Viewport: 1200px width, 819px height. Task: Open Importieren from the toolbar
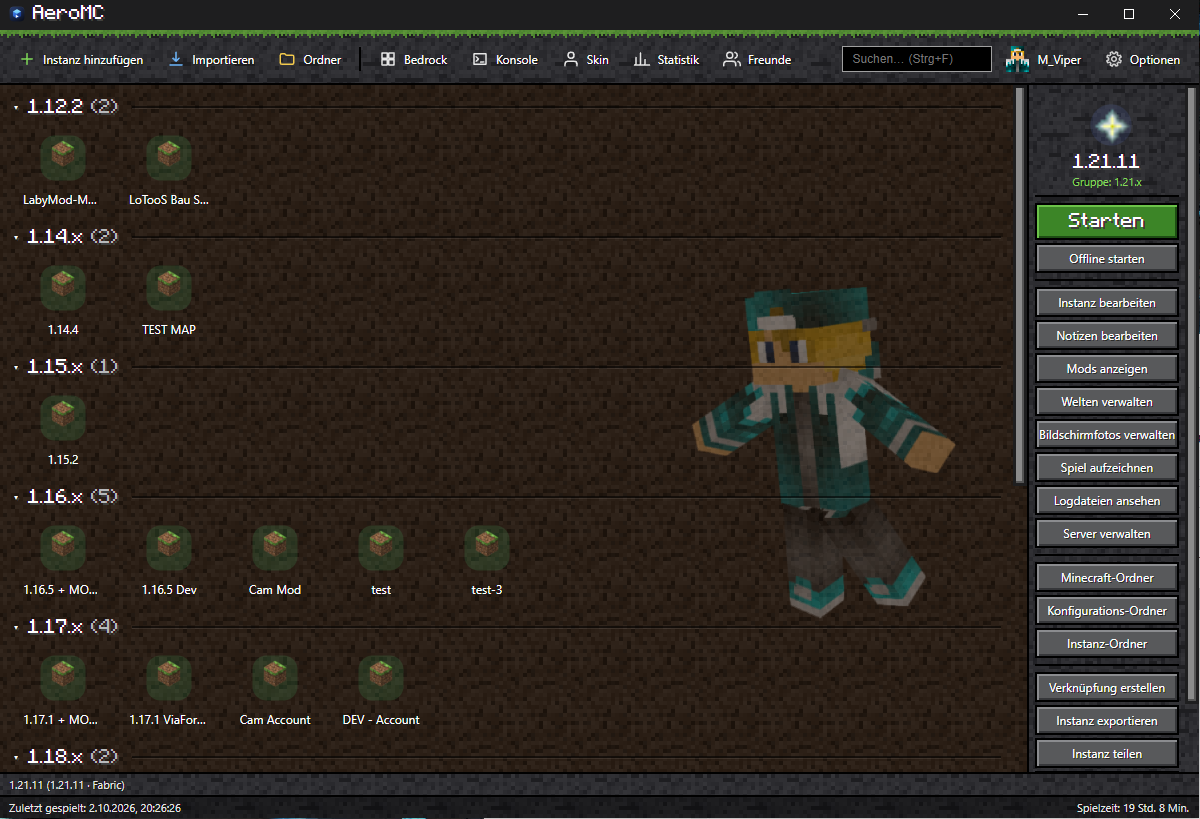pos(211,60)
